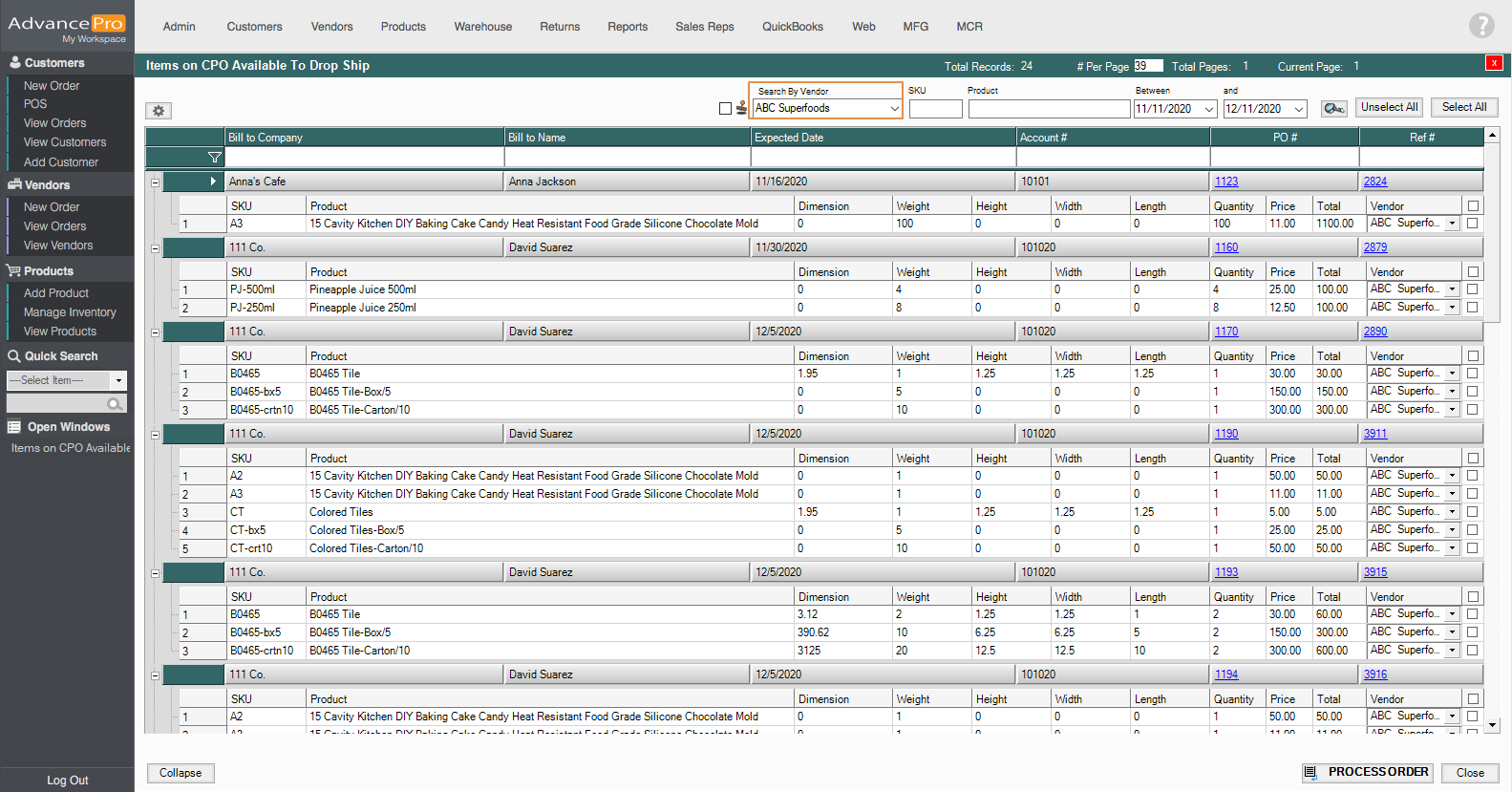
Task: Click the Quick Search magnifier button
Action: pyautogui.click(x=115, y=404)
